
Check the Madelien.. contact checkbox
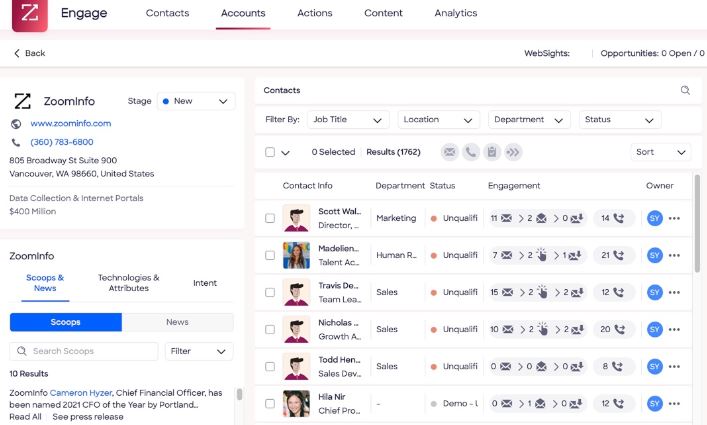click(270, 256)
